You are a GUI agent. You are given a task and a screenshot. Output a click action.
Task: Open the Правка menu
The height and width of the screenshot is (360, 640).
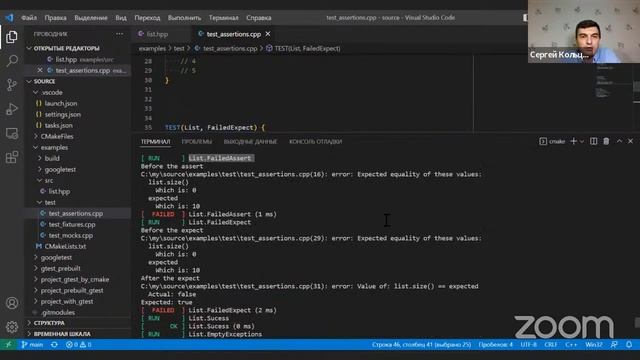coord(56,18)
